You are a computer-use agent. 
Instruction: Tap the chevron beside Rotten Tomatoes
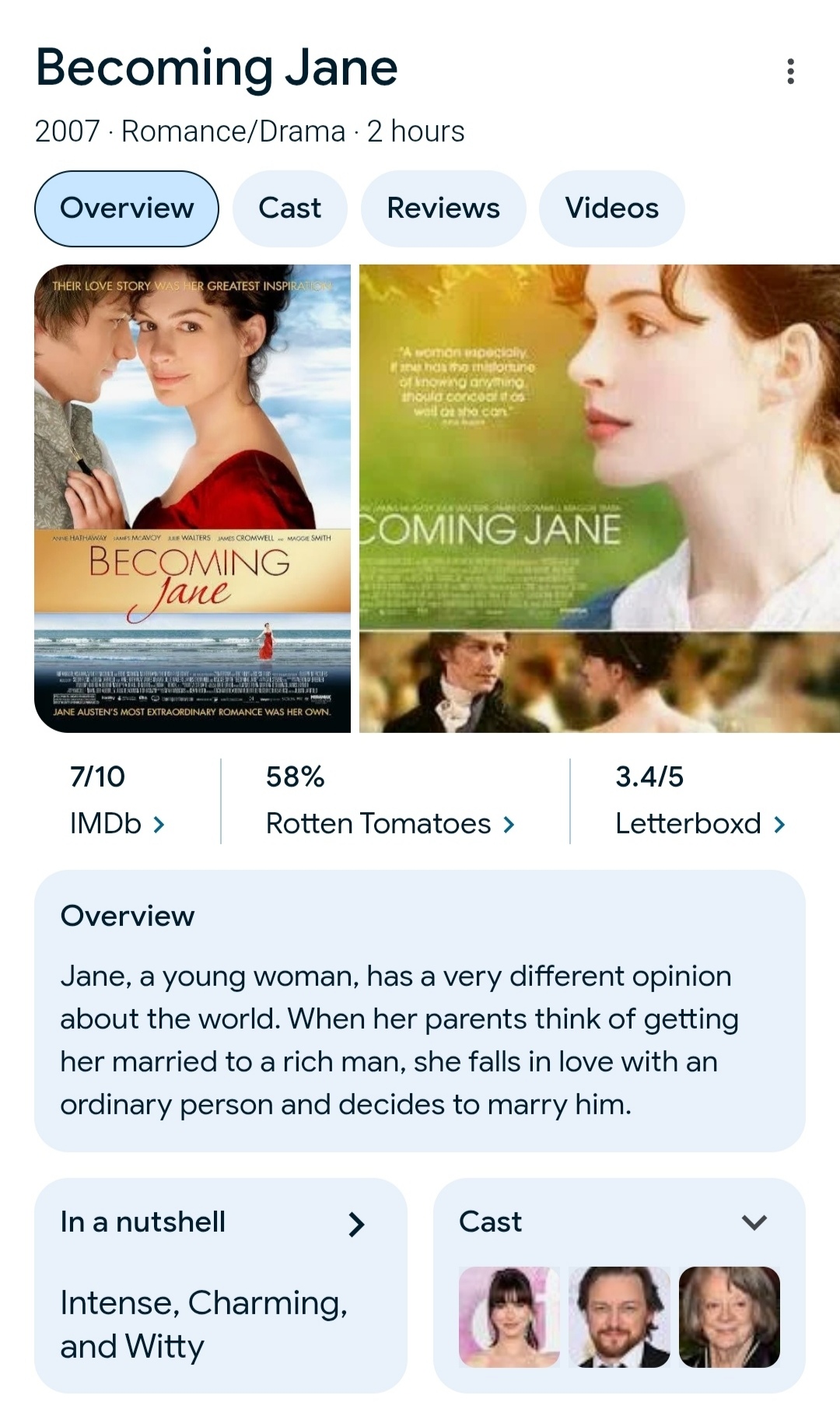[x=509, y=824]
